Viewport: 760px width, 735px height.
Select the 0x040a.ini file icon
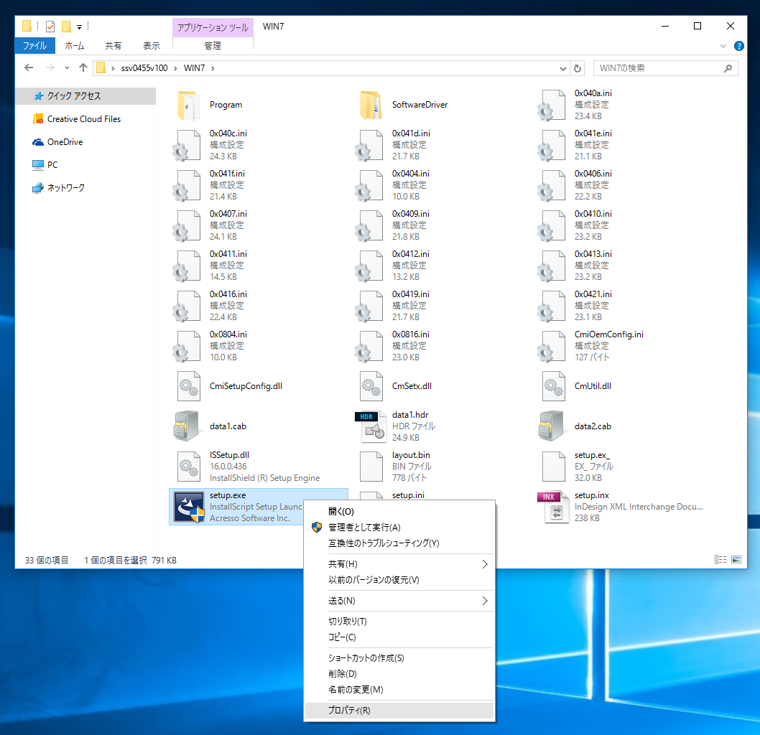coord(553,105)
